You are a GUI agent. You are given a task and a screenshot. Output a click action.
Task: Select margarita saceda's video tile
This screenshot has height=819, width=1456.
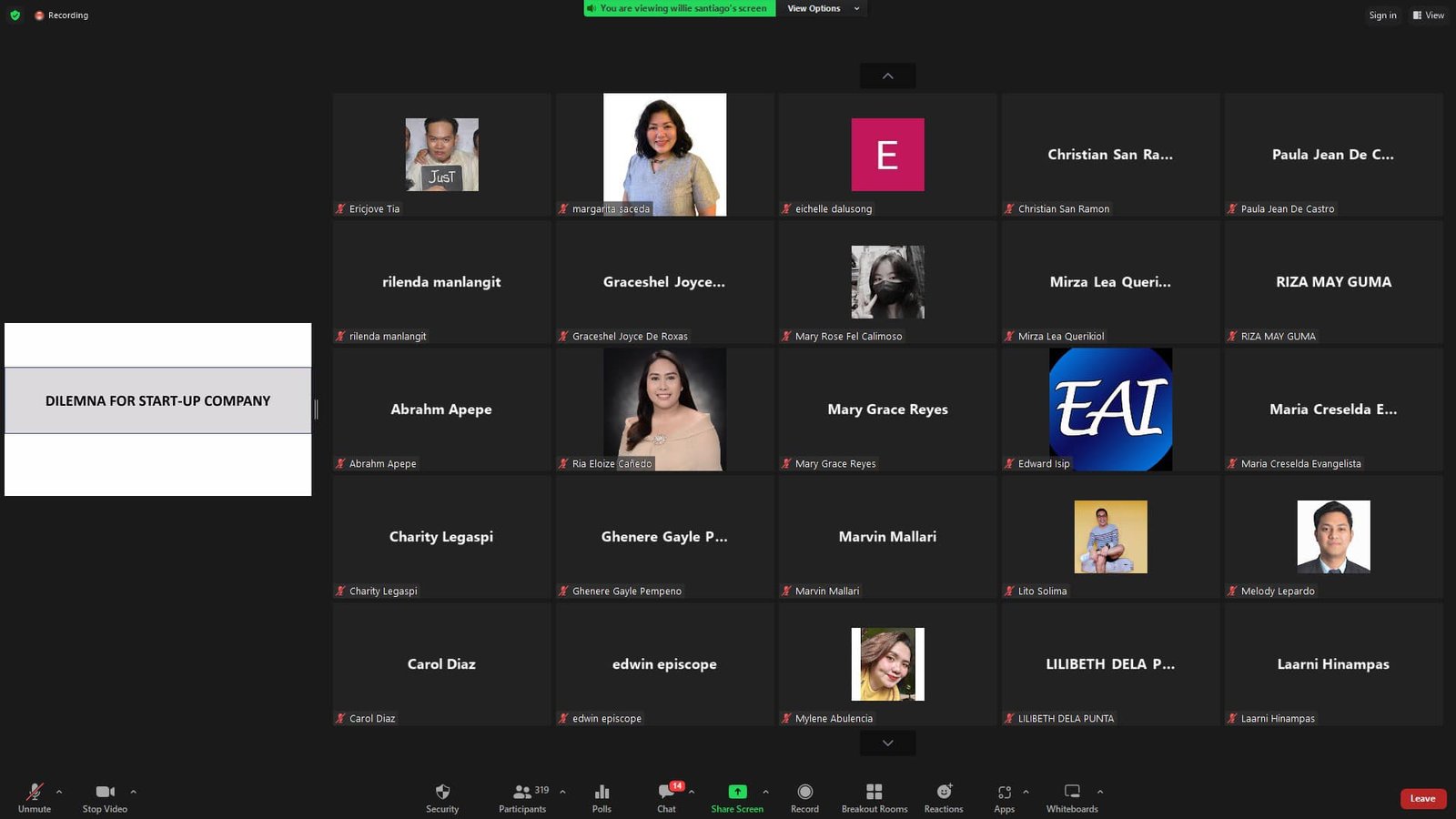664,155
